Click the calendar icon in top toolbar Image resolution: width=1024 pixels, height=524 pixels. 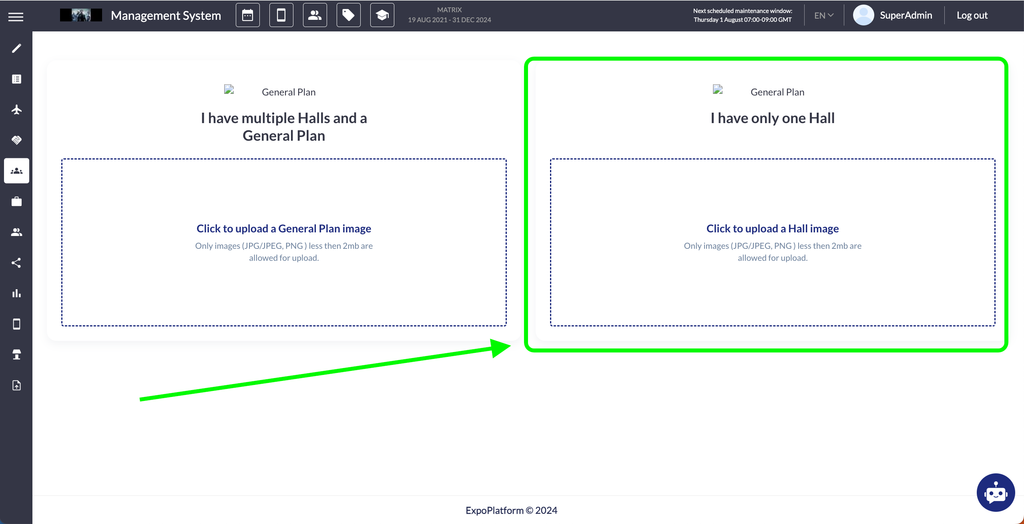tap(248, 16)
